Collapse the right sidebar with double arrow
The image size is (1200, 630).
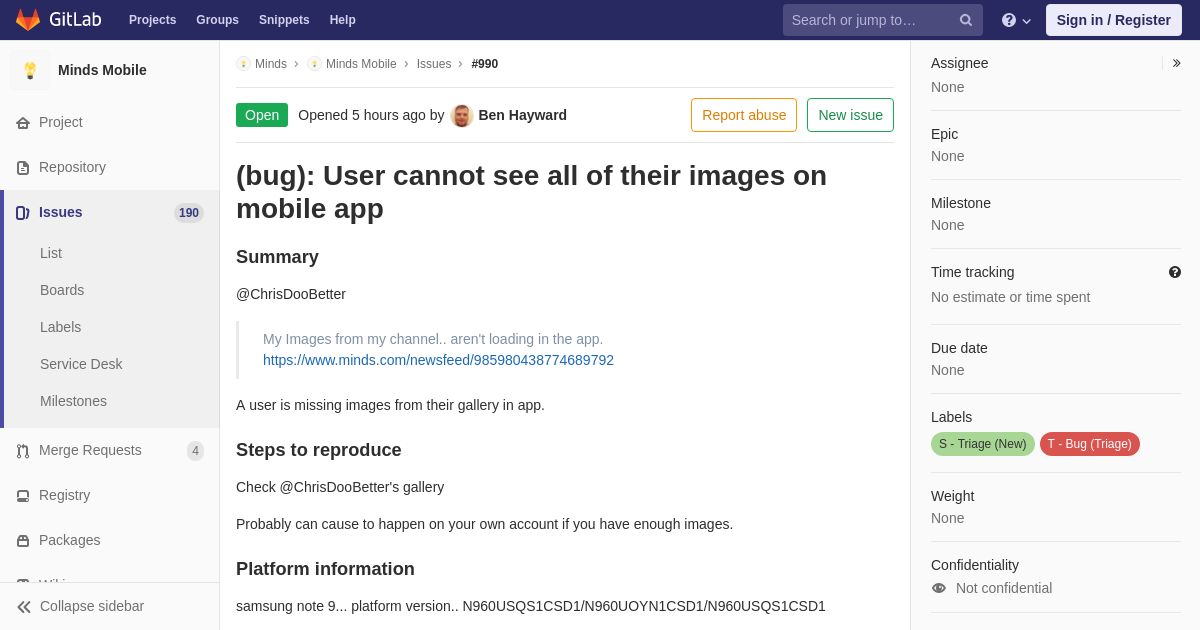1176,63
